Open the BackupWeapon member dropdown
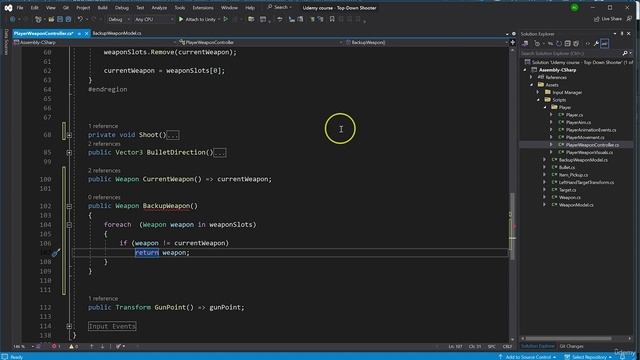Screen dimensions: 640x360 426,42
